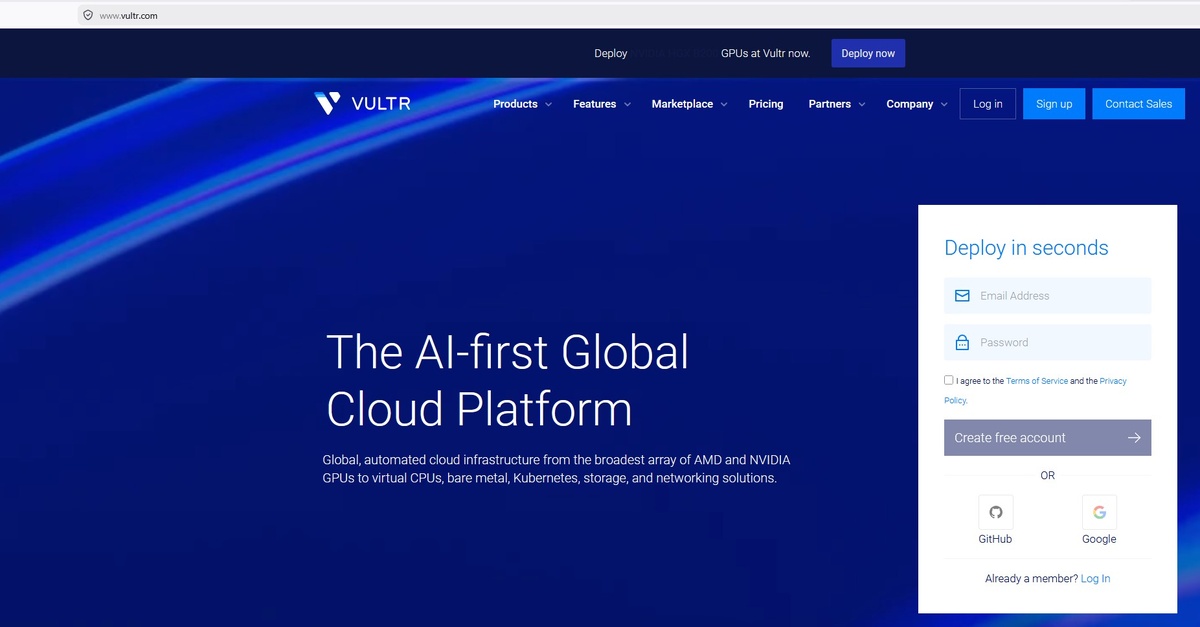Screen dimensions: 1200x627
Task: Click the Sign up button
Action: click(1054, 104)
